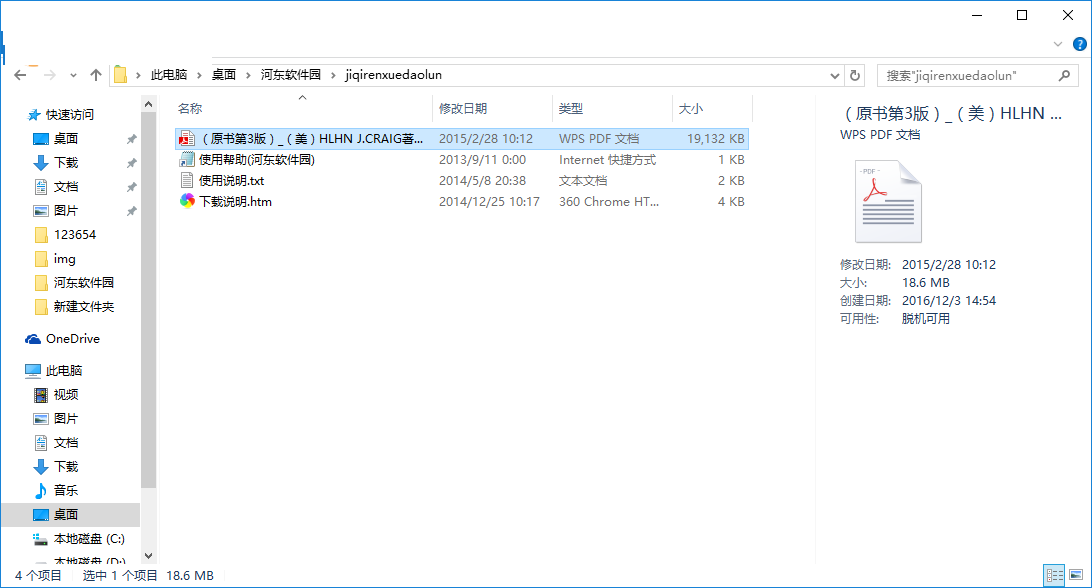
Task: Open 河东软件园 folder in sidebar
Action: coord(84,282)
